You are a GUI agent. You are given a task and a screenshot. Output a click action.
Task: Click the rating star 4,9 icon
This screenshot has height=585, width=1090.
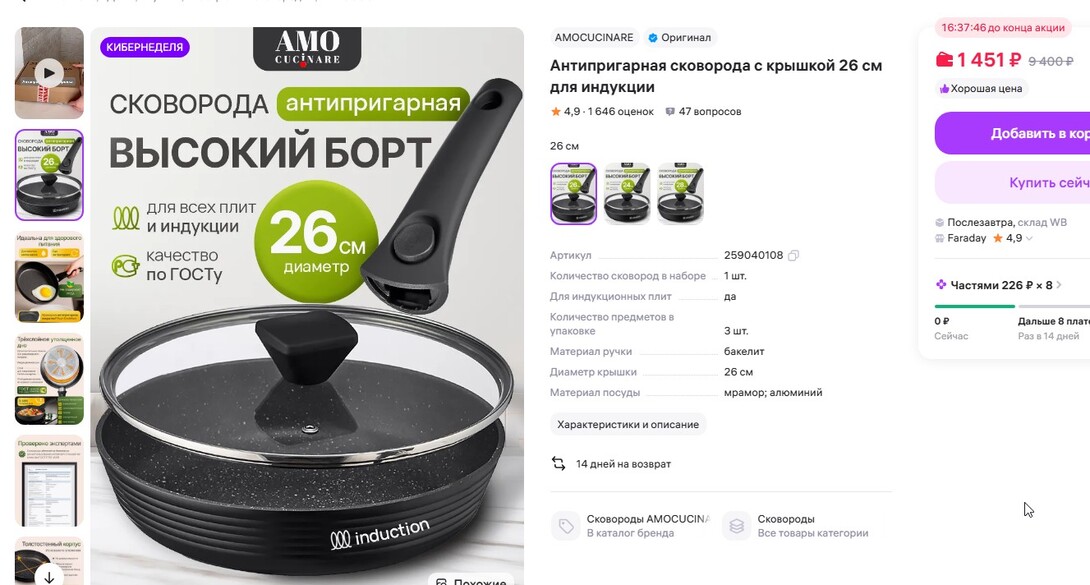[x=555, y=111]
